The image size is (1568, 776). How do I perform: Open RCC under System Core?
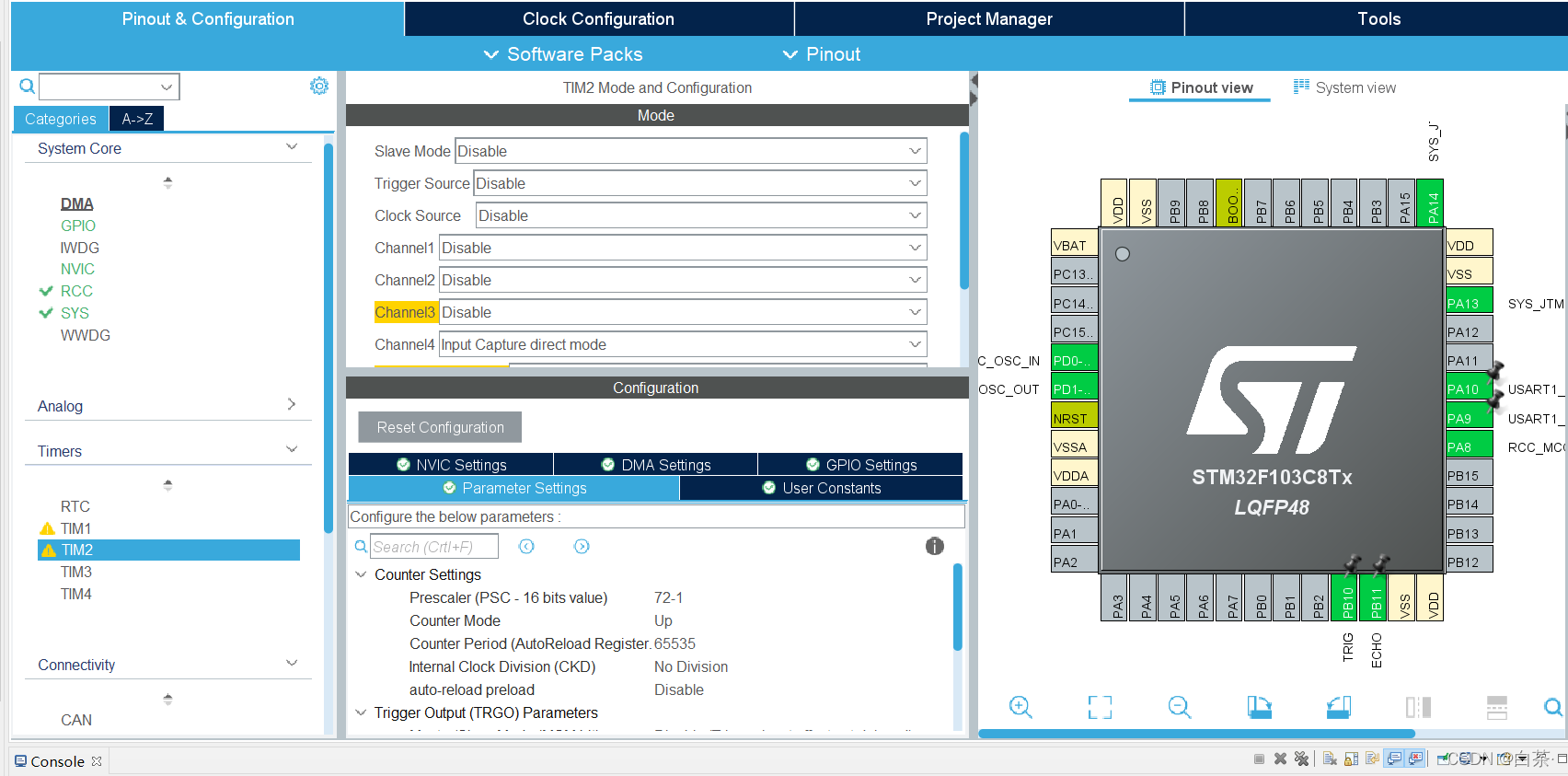click(76, 291)
